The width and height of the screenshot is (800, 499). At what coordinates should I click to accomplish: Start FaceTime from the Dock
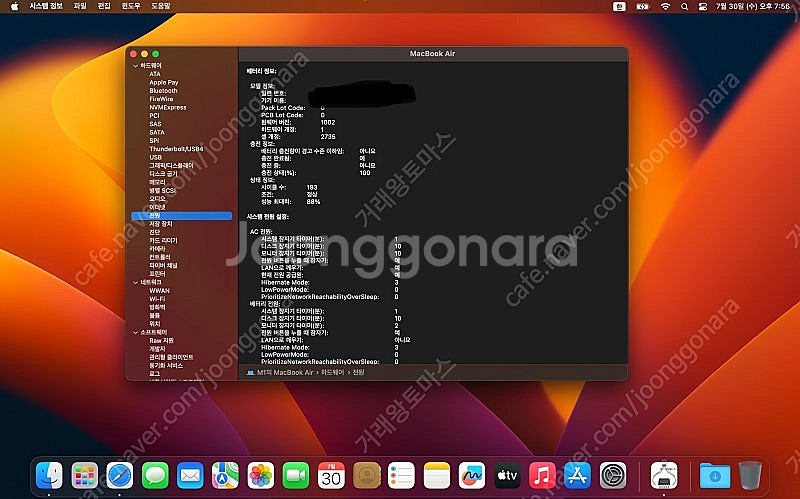click(296, 476)
